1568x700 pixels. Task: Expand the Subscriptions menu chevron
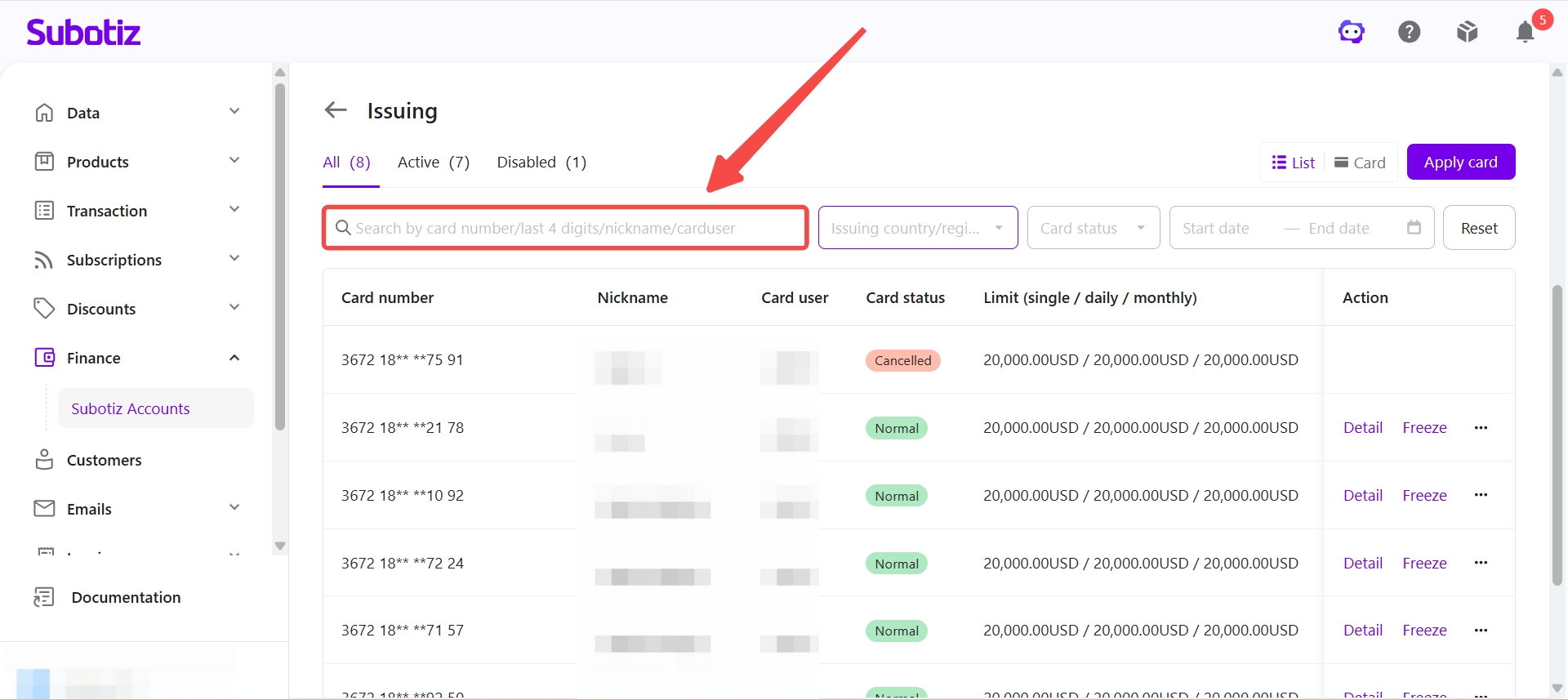(x=234, y=258)
